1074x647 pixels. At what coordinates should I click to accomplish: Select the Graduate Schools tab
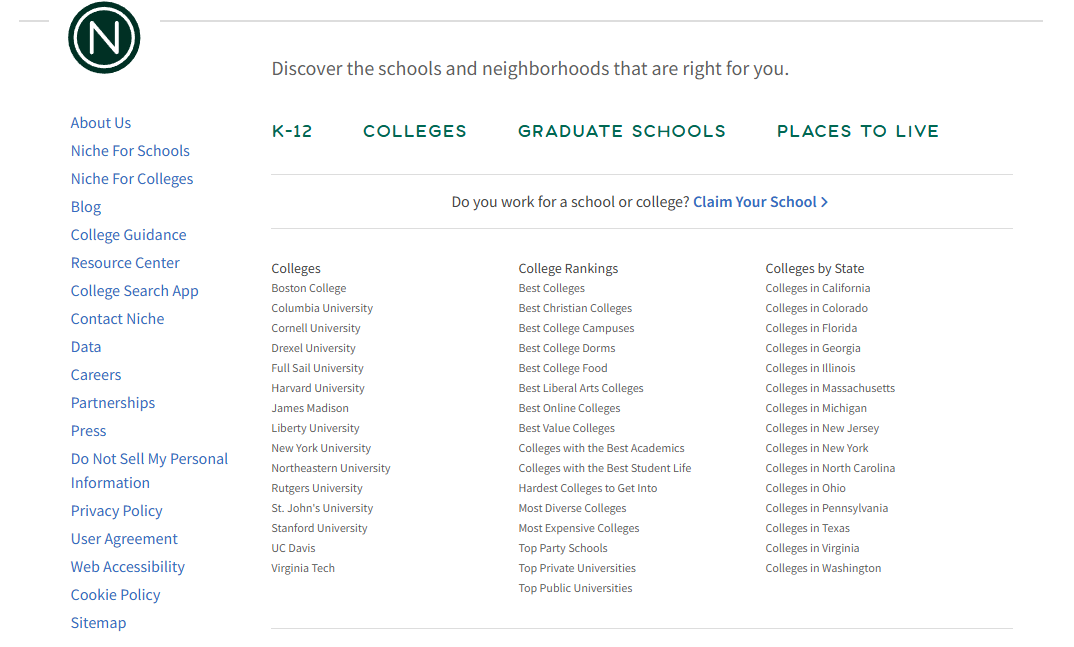click(x=622, y=131)
